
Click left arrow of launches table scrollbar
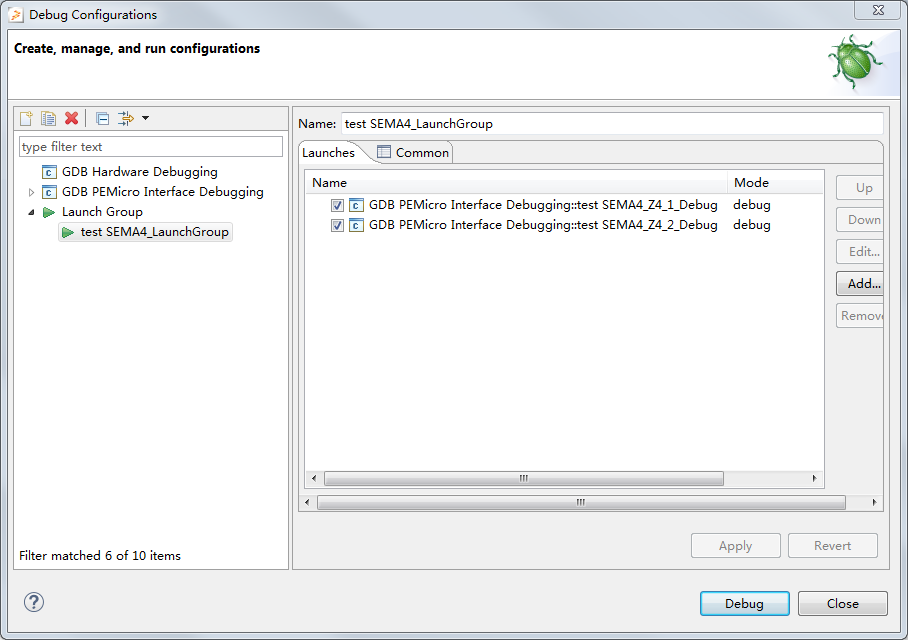(x=314, y=478)
